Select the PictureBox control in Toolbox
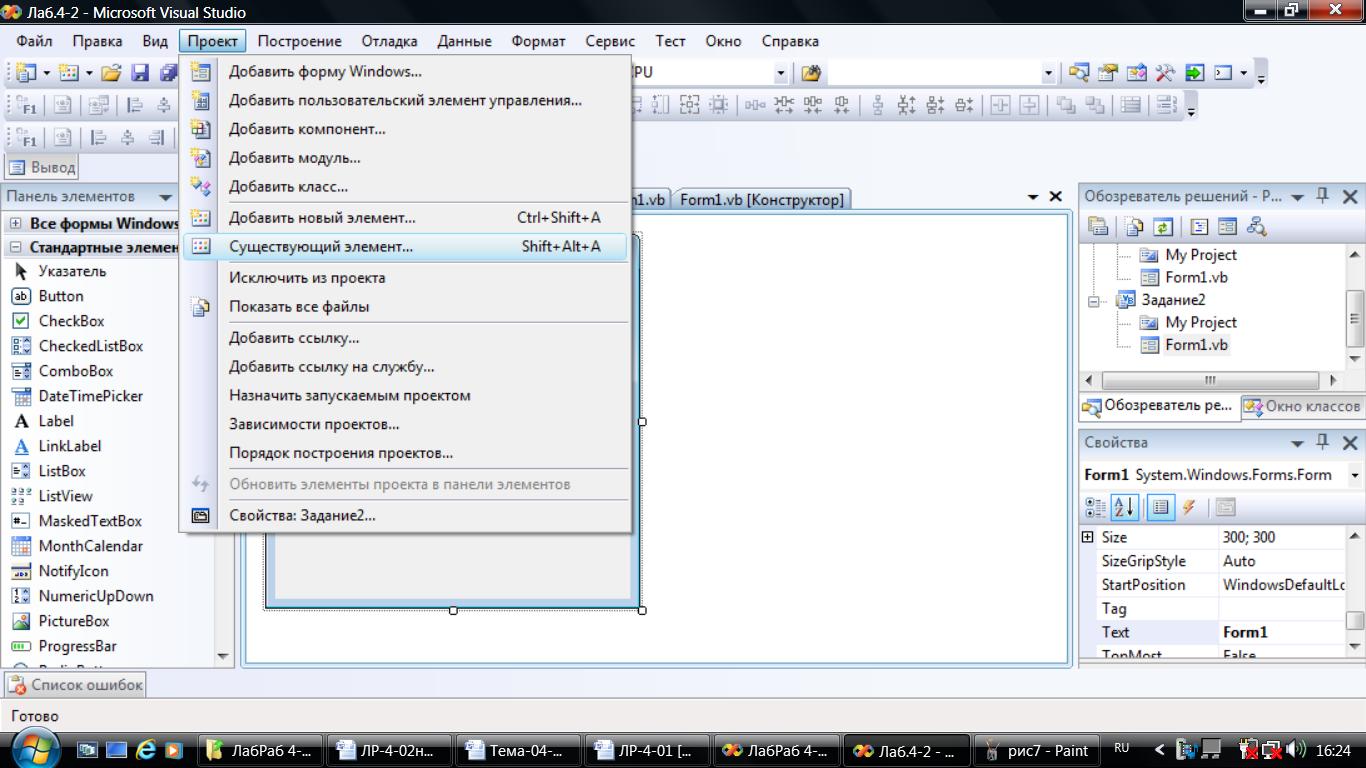 click(61, 621)
